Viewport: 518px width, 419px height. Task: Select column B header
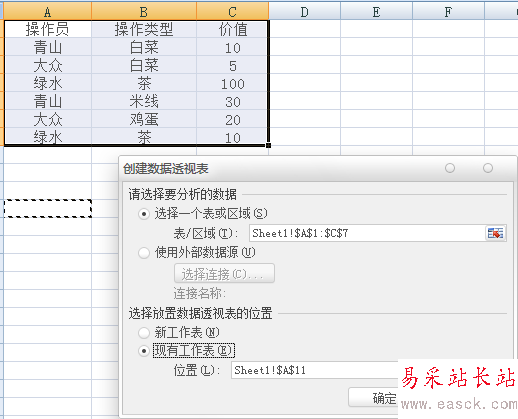point(144,12)
